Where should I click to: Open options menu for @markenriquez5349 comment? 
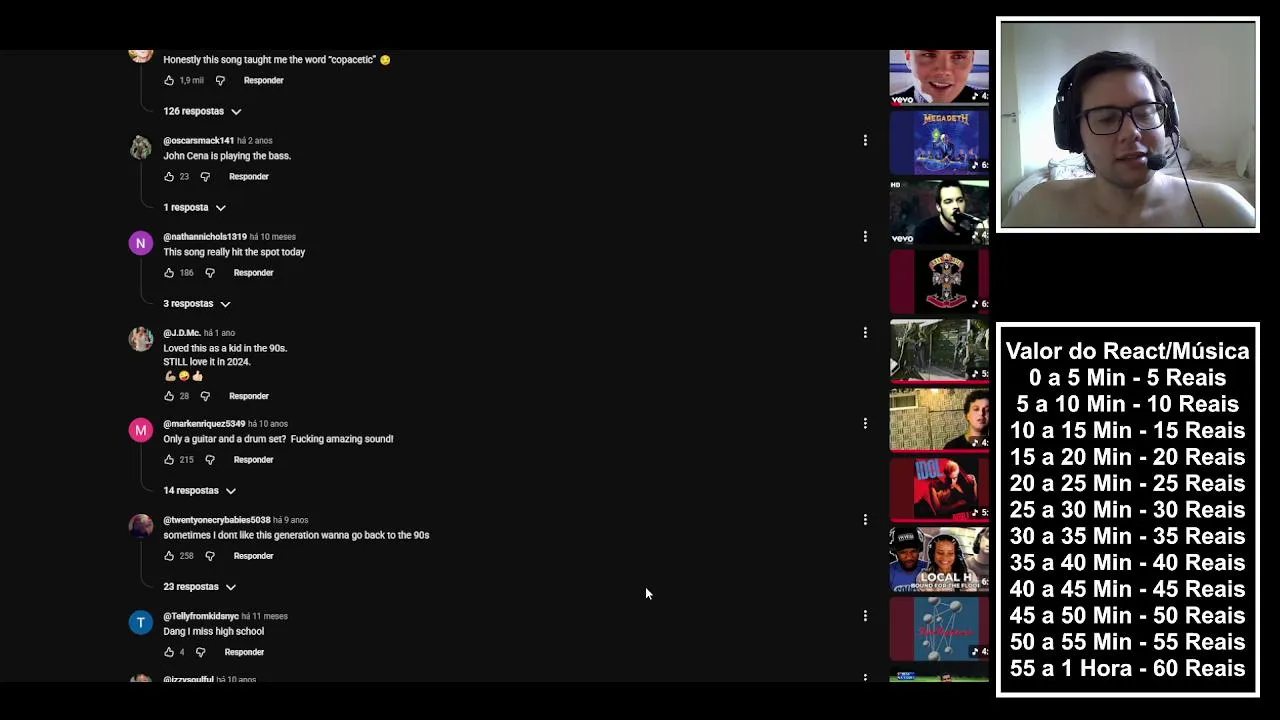tap(865, 424)
